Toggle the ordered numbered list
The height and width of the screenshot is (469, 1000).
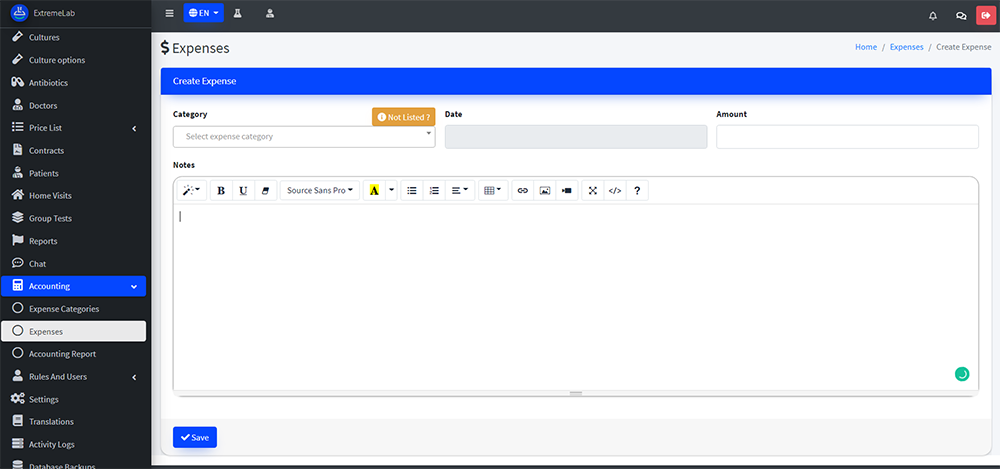click(x=434, y=190)
